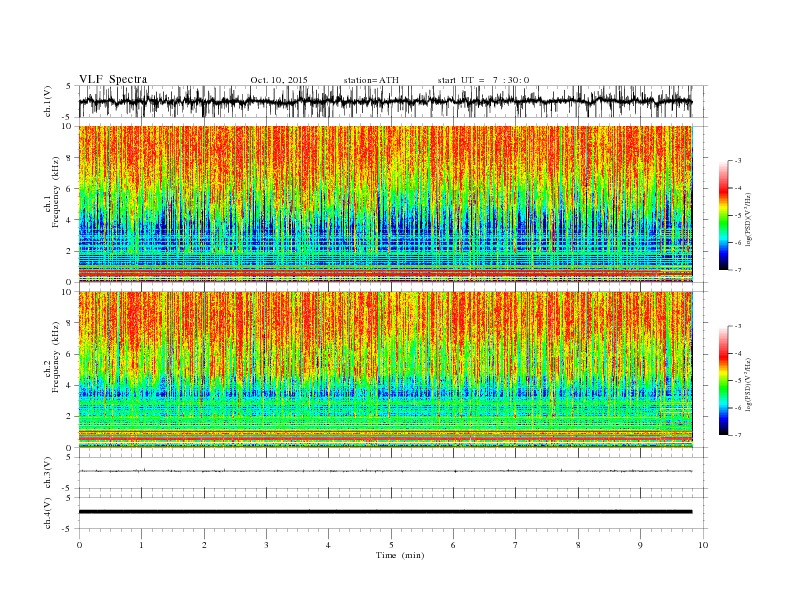Click the '9' tick on Time axis
The width and height of the screenshot is (792, 612).
tap(640, 545)
